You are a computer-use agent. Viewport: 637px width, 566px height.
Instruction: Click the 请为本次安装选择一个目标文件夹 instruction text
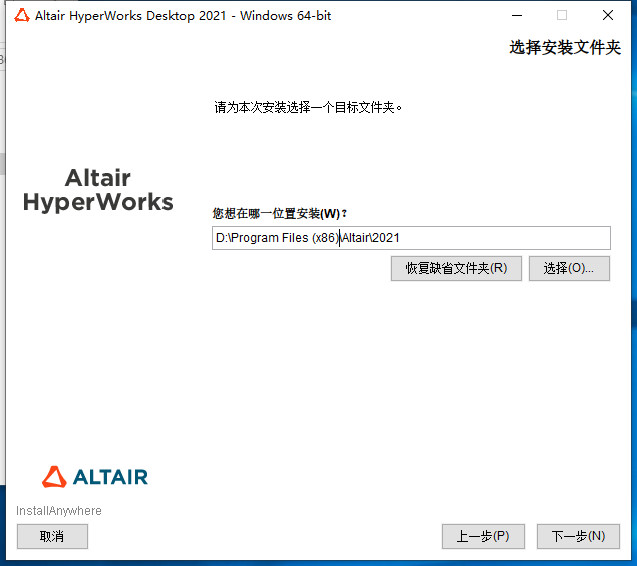(x=308, y=108)
